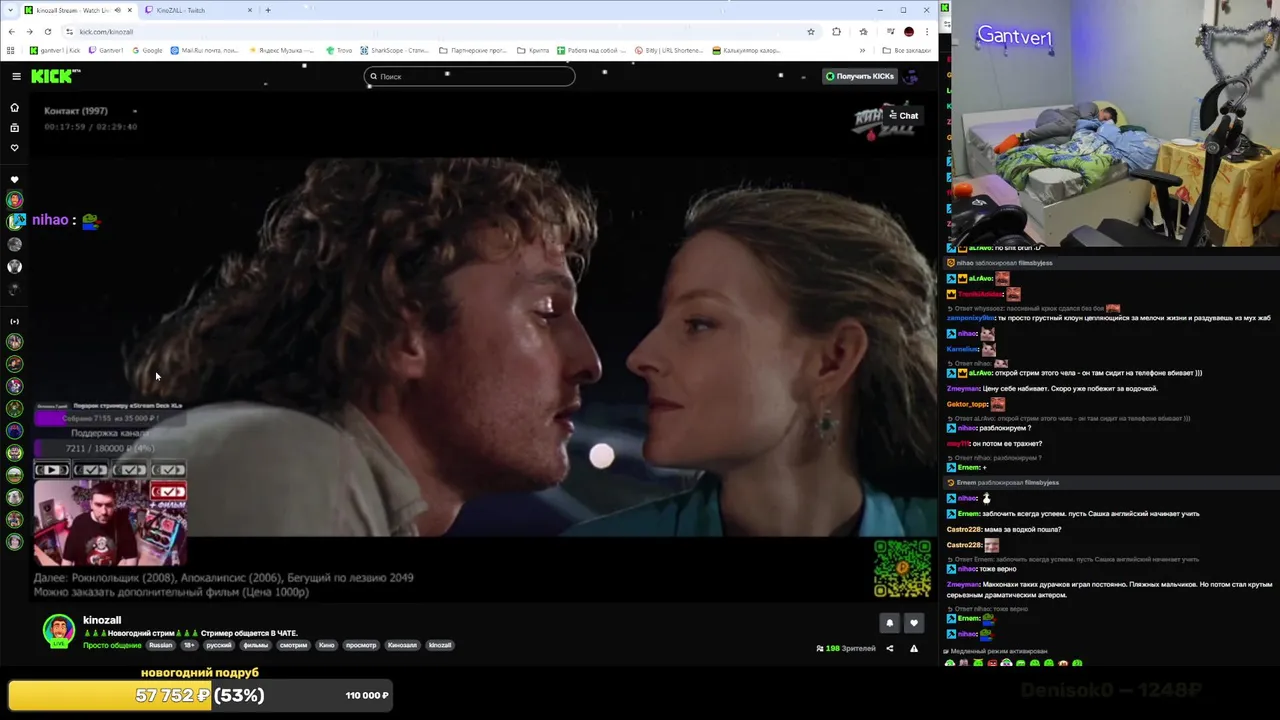This screenshot has height=720, width=1280.
Task: Click the 'просмотр' tag
Action: pyautogui.click(x=361, y=645)
